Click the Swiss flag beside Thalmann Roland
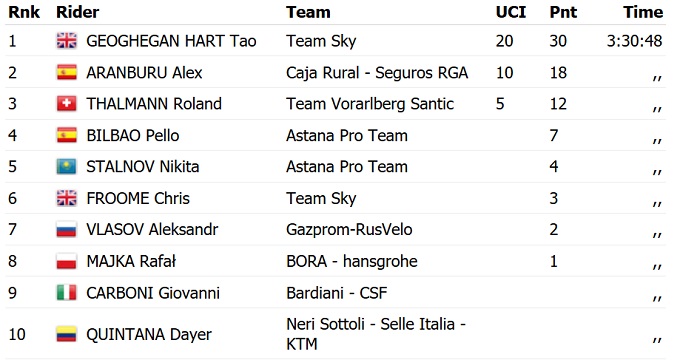The height and width of the screenshot is (360, 680). point(67,104)
